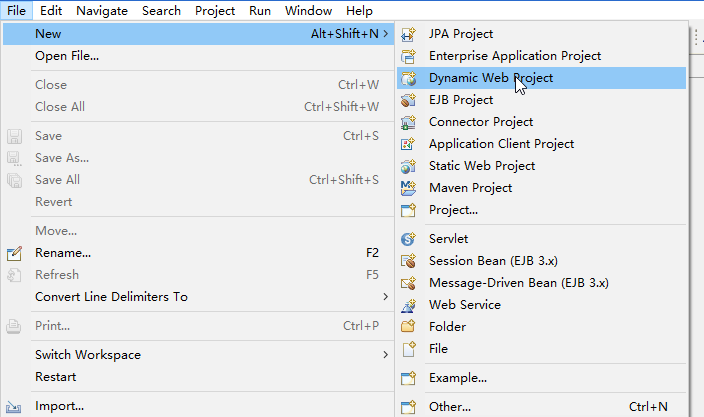
Task: Click the new Folder icon
Action: pos(408,326)
